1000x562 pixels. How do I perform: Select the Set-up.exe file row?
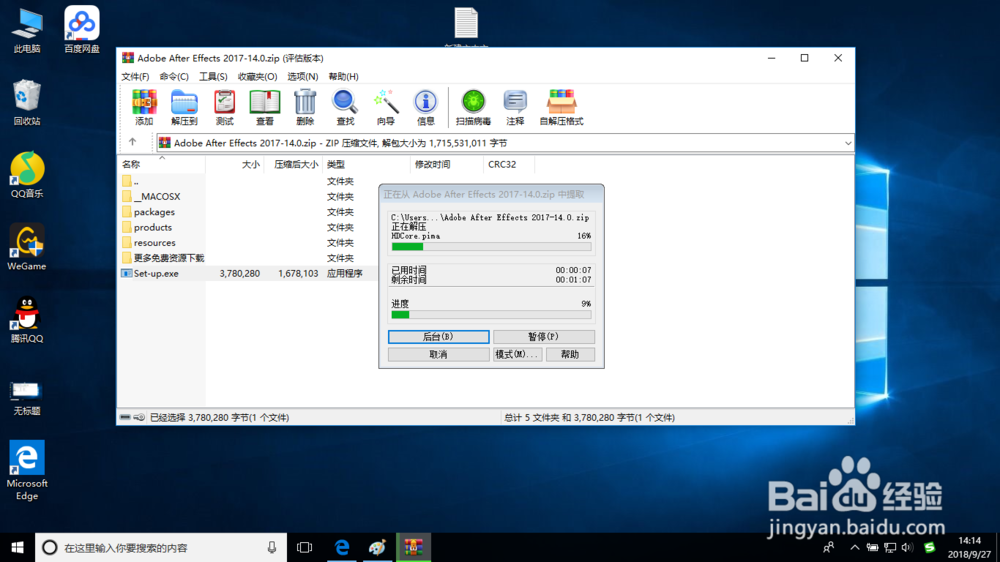(247, 273)
